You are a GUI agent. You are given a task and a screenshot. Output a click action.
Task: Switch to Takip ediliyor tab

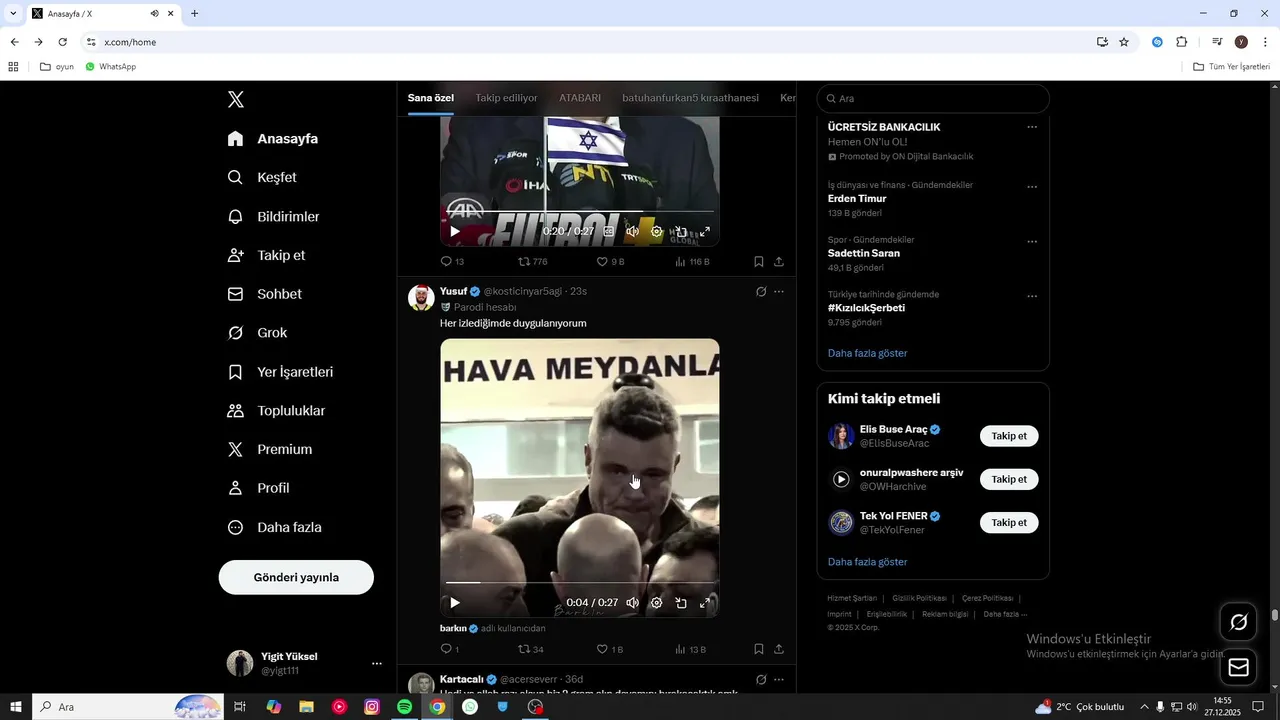pyautogui.click(x=506, y=98)
